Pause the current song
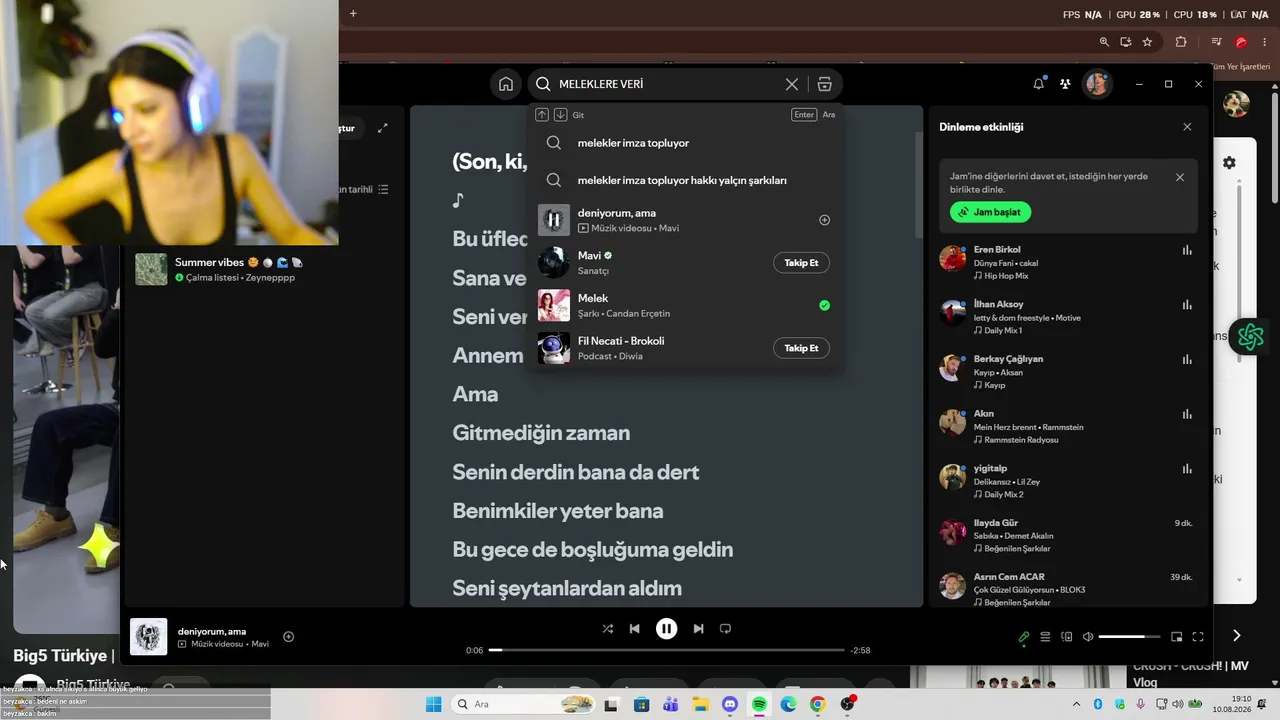 [666, 629]
